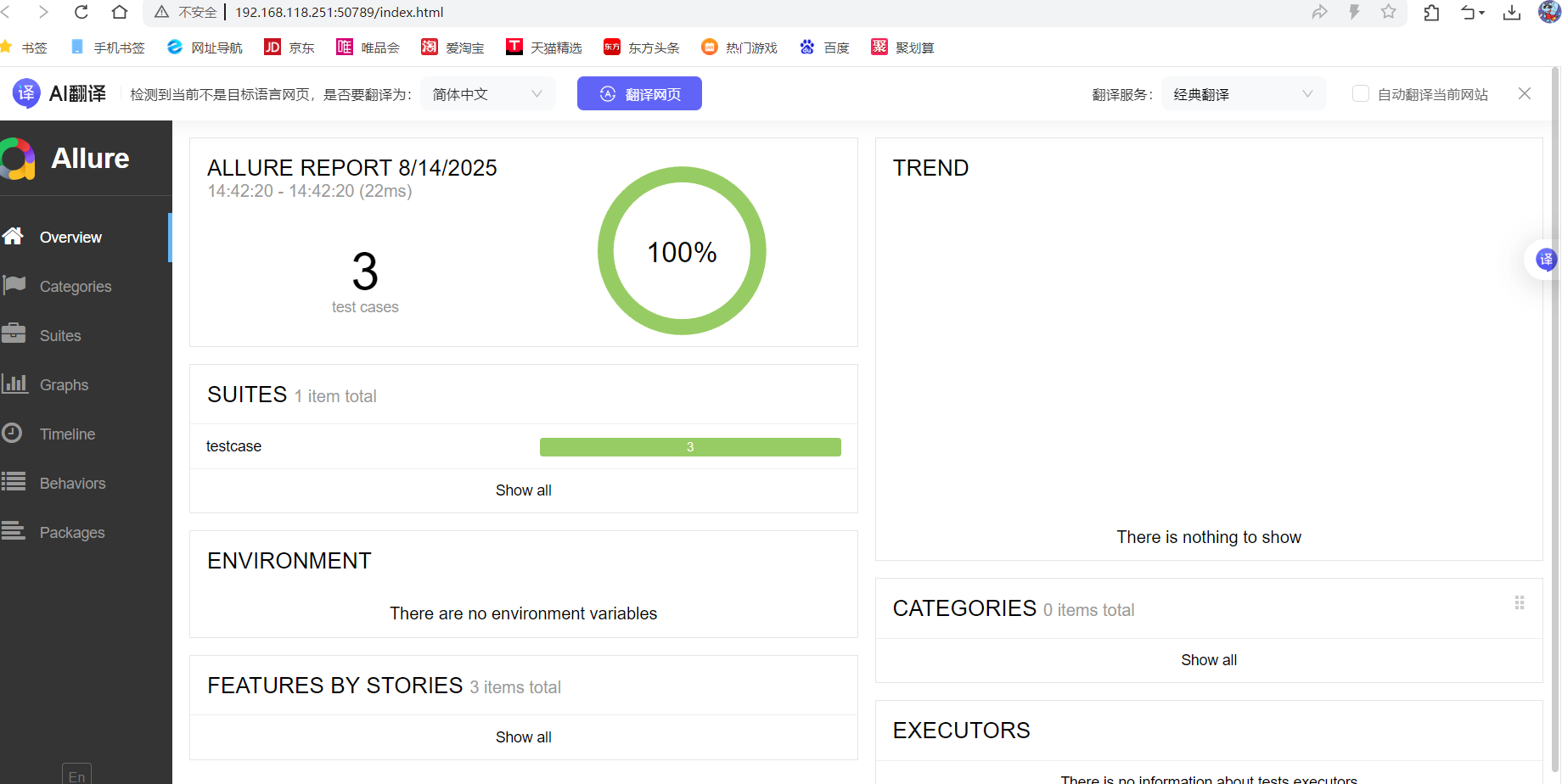Click the not-secure warning triangle icon
The image size is (1562, 784).
[161, 12]
